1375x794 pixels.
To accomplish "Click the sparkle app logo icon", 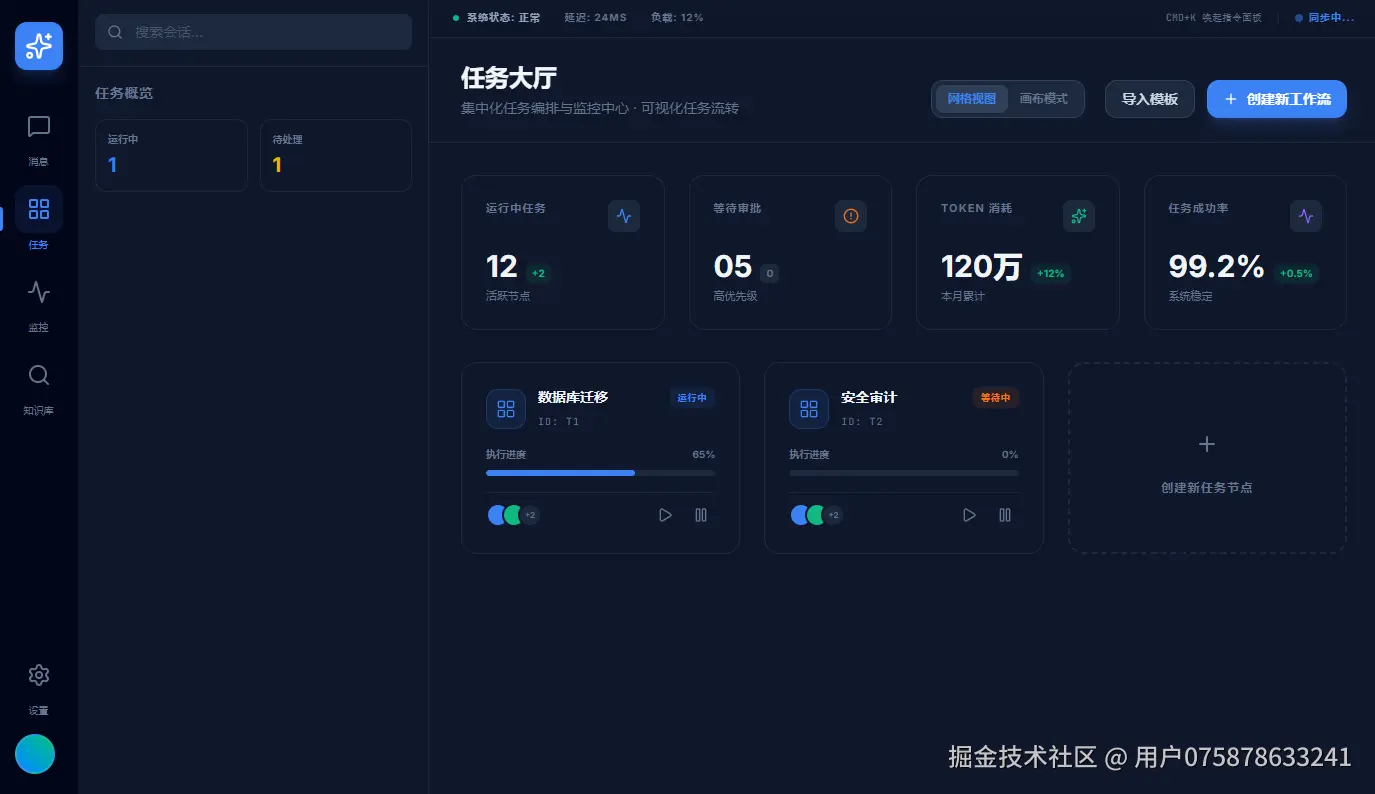I will [x=39, y=46].
